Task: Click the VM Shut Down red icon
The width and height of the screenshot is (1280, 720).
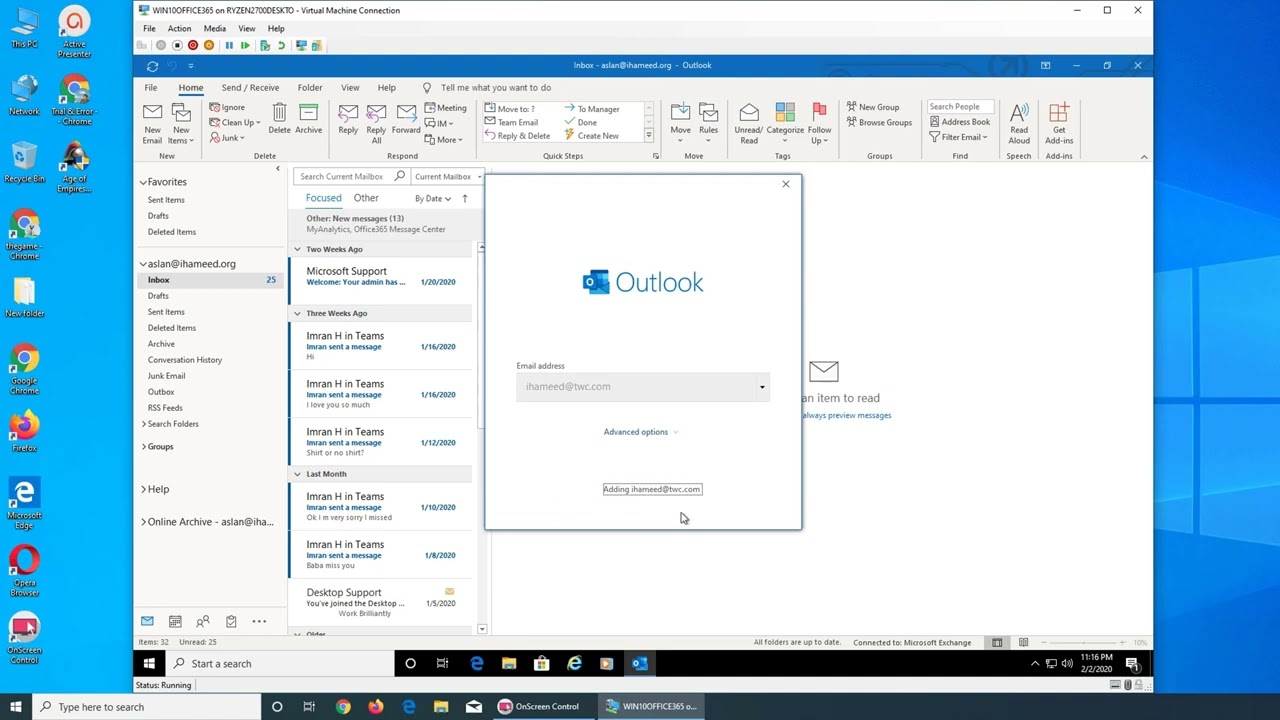Action: (193, 45)
